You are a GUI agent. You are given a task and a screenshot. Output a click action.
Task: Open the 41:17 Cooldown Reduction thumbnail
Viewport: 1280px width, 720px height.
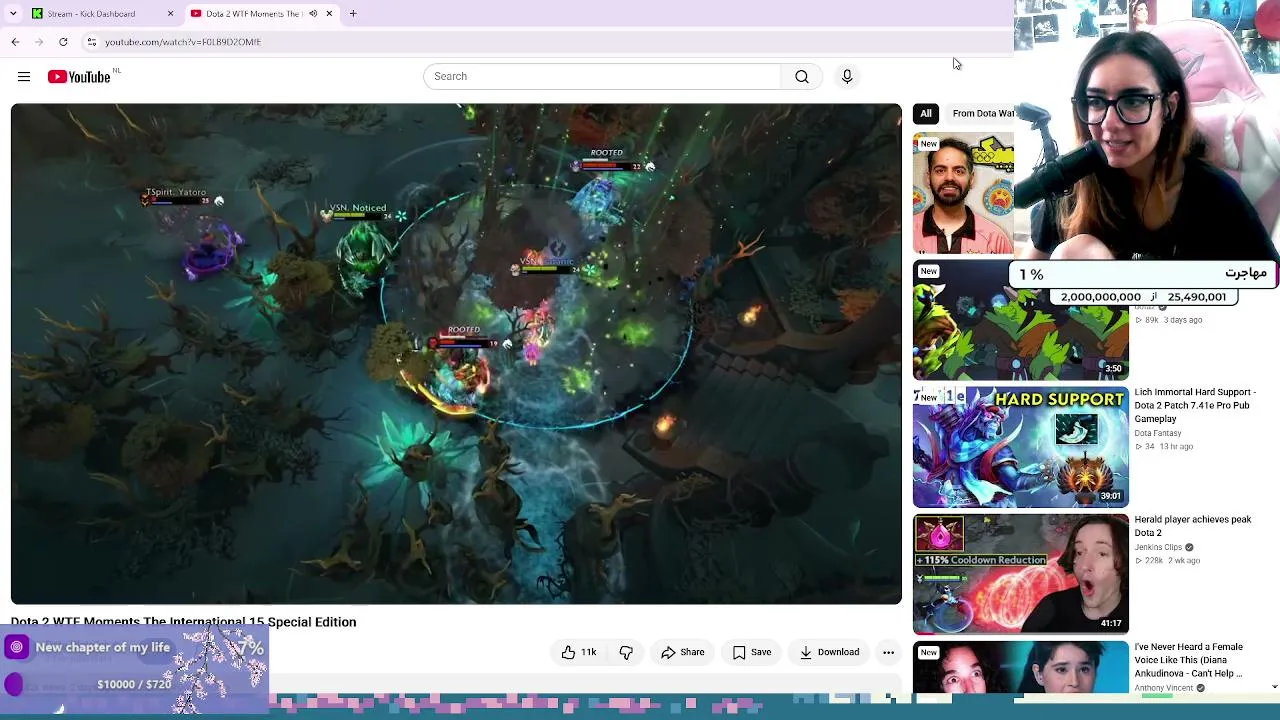coord(1020,574)
